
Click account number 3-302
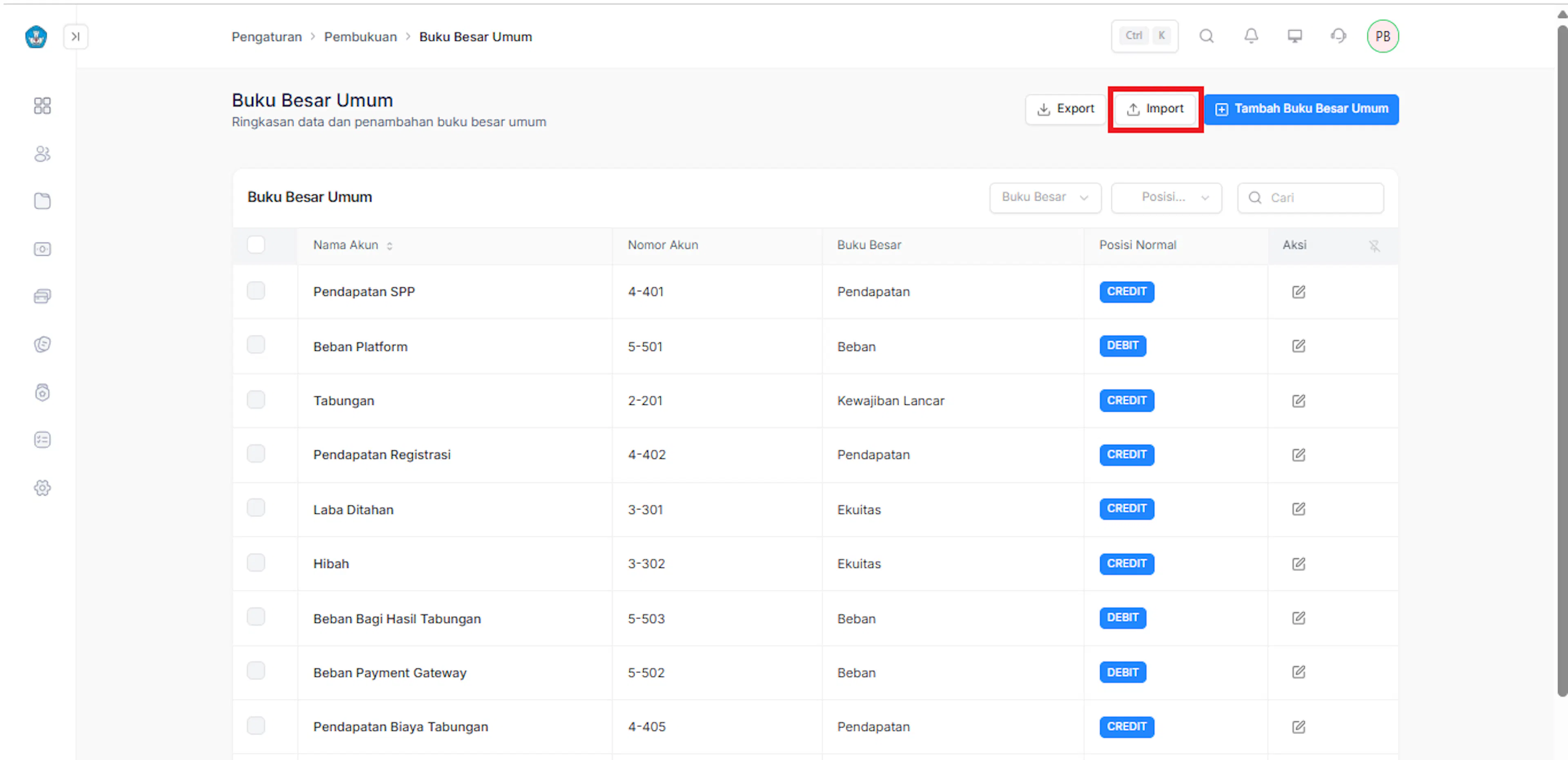pyautogui.click(x=646, y=564)
